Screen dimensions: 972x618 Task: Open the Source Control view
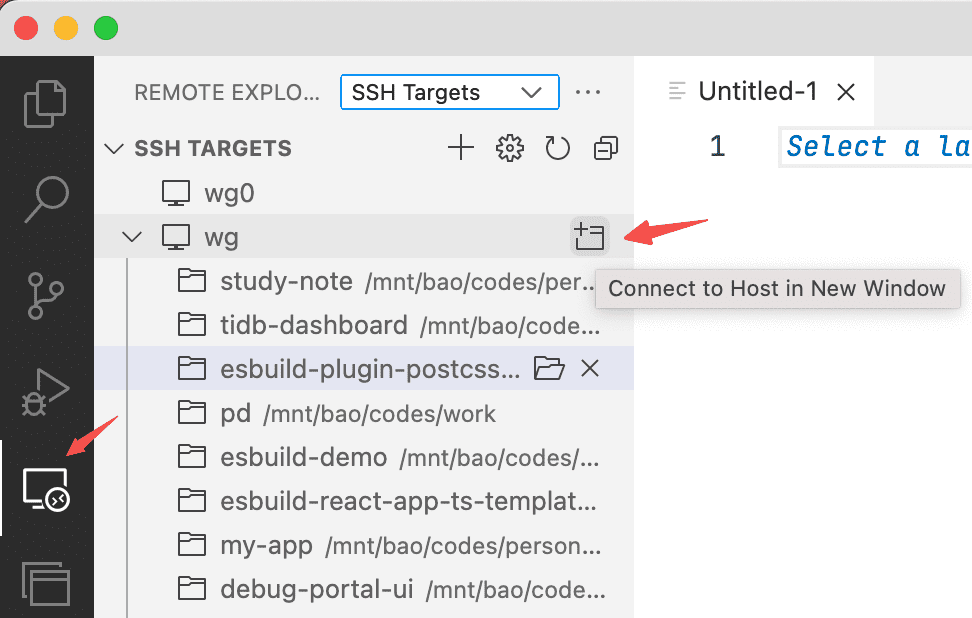point(46,298)
